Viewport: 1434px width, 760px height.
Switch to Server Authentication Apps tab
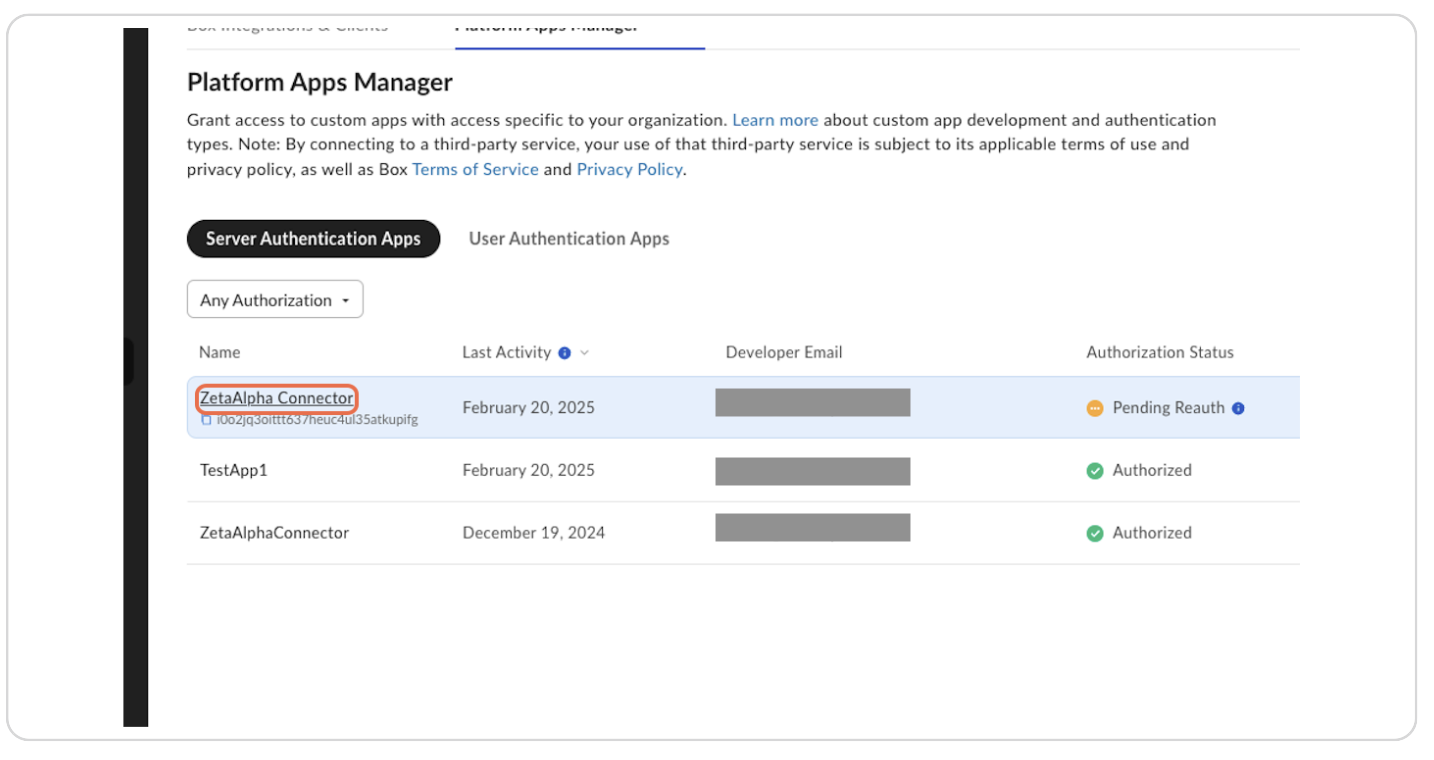pos(313,239)
